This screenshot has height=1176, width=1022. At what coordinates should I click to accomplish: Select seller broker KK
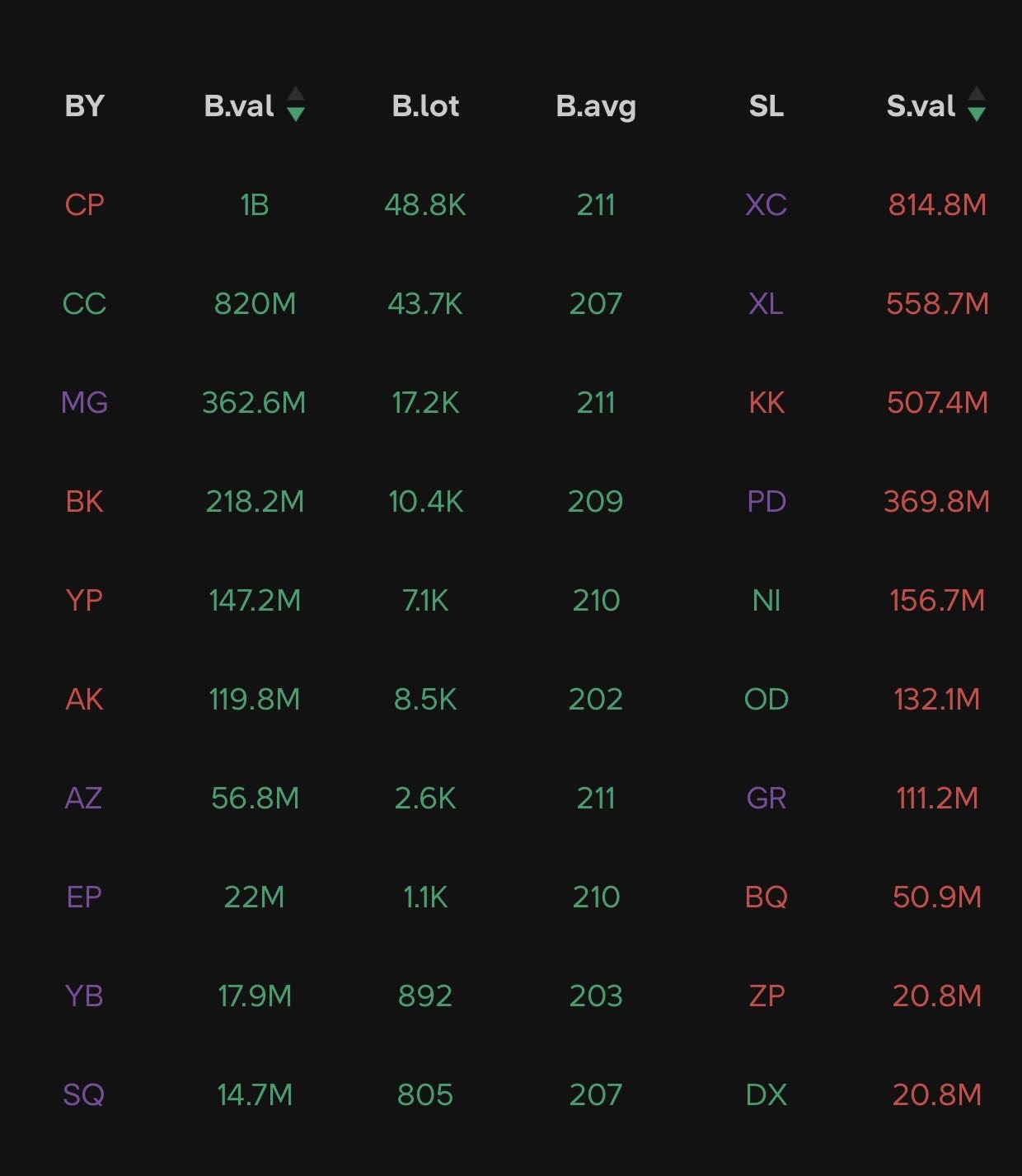[x=766, y=402]
